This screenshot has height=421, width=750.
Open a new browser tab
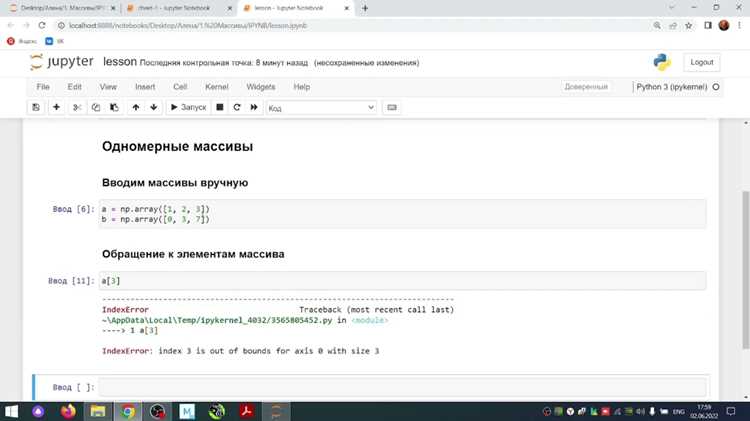point(365,8)
